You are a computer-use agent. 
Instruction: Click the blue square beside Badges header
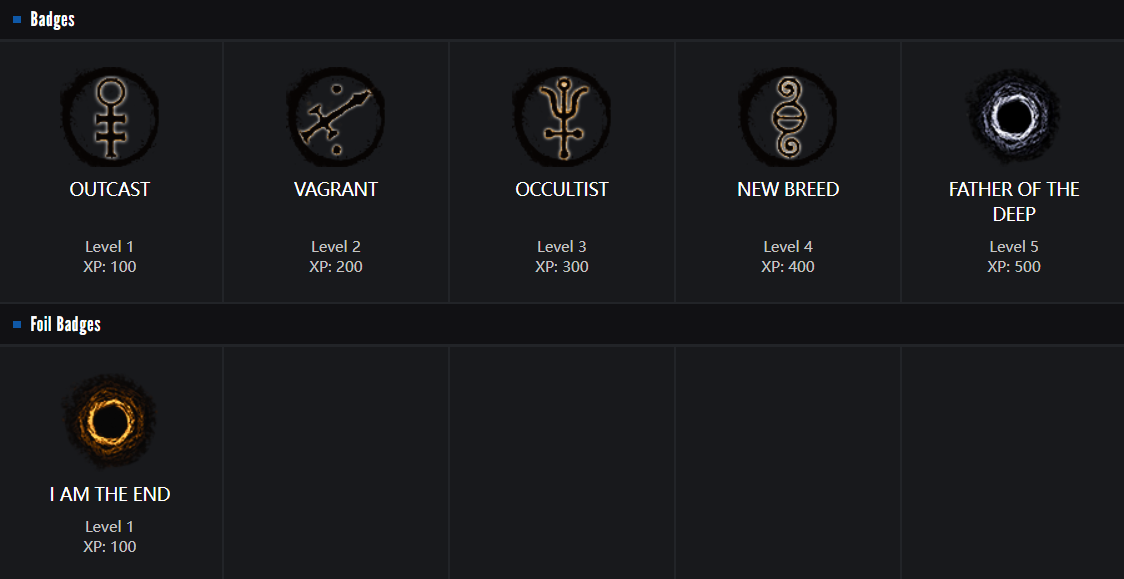click(17, 19)
